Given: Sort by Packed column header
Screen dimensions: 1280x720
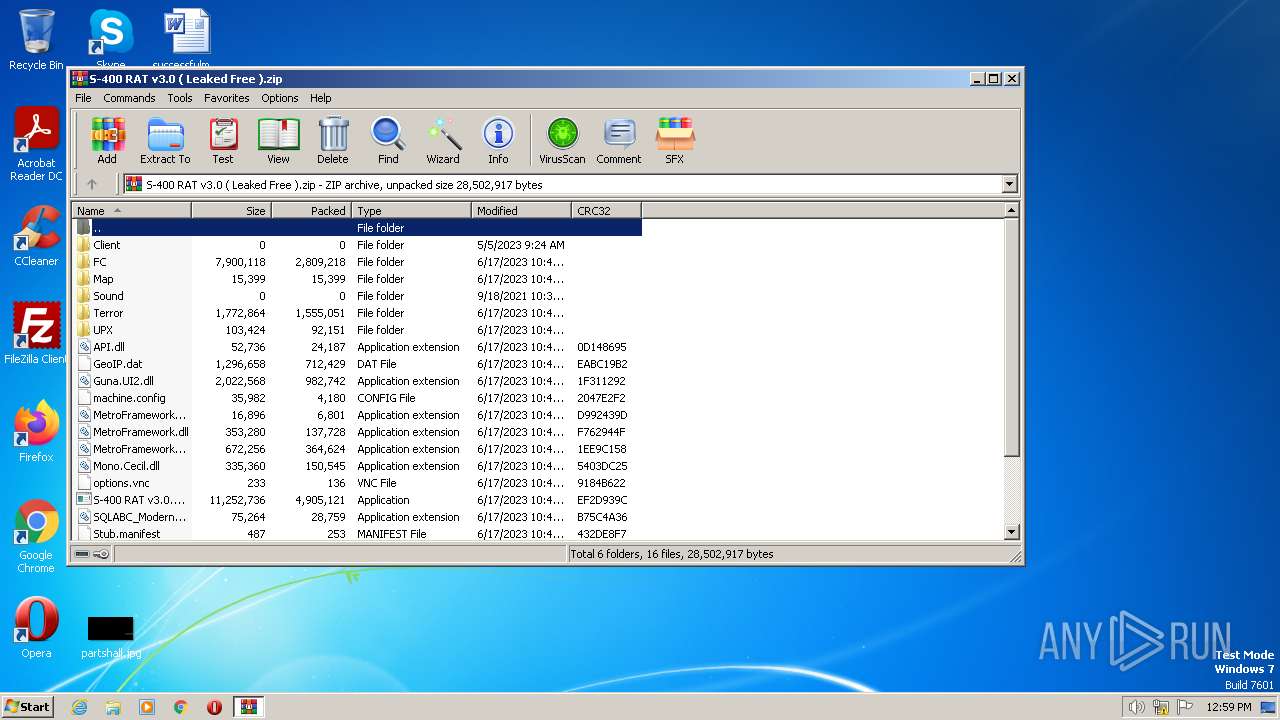Looking at the screenshot, I should pyautogui.click(x=311, y=210).
